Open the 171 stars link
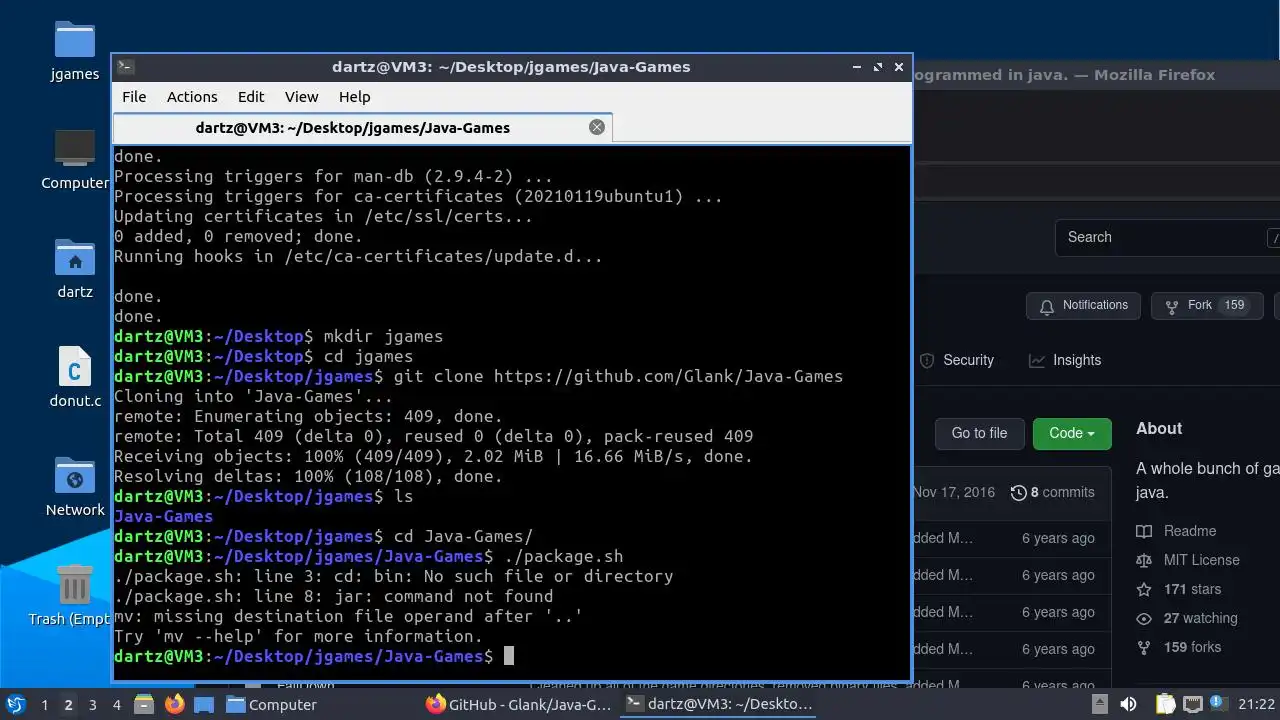Screen dimensions: 1280x720 (x=1178, y=589)
